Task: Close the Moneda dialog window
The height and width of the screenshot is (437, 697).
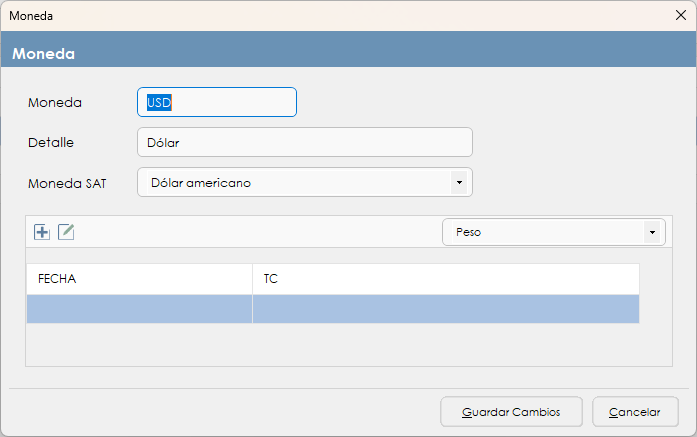Action: [x=681, y=16]
